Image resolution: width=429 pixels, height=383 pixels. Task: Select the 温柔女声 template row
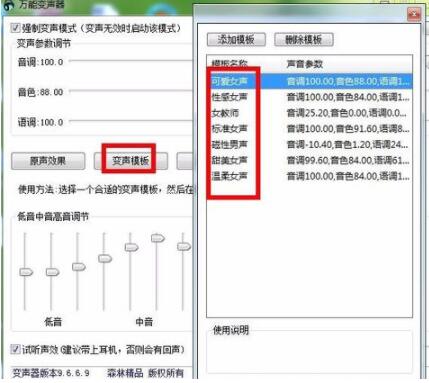(309, 176)
